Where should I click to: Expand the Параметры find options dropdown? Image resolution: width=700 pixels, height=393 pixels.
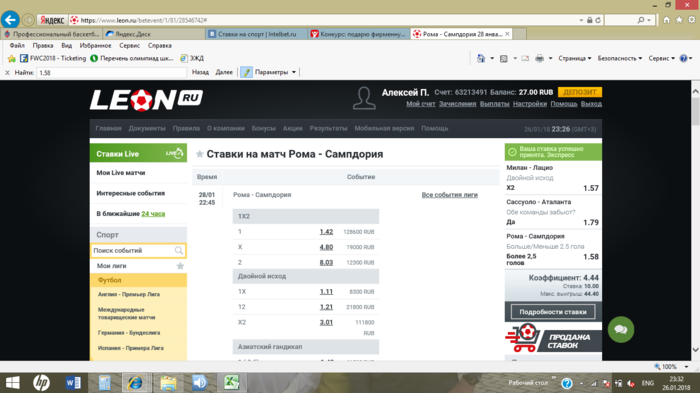click(294, 72)
